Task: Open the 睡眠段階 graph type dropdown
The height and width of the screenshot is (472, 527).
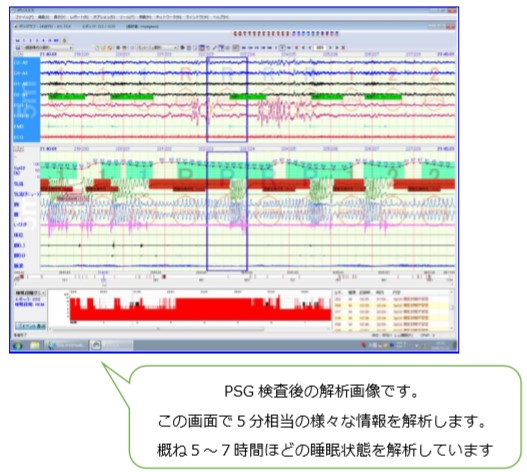Action: [x=30, y=293]
